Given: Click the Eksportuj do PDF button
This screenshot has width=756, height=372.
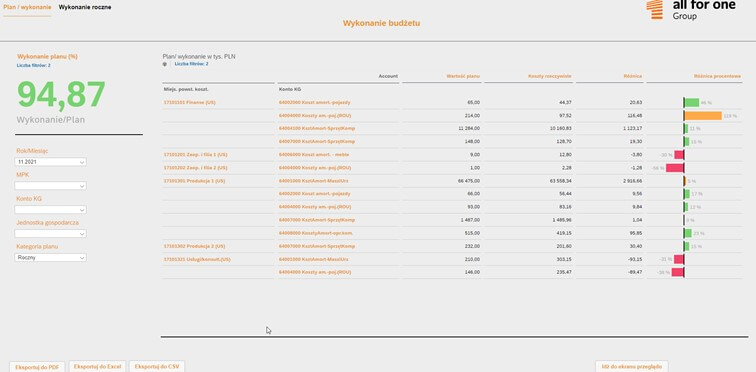Looking at the screenshot, I should click(x=37, y=367).
